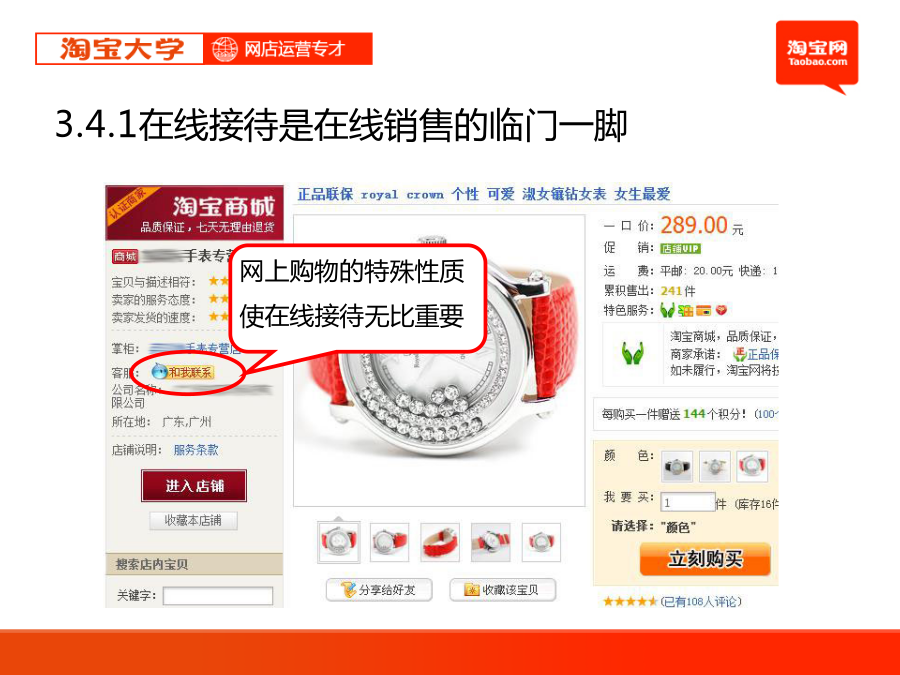Select the red strap color option

point(752,466)
